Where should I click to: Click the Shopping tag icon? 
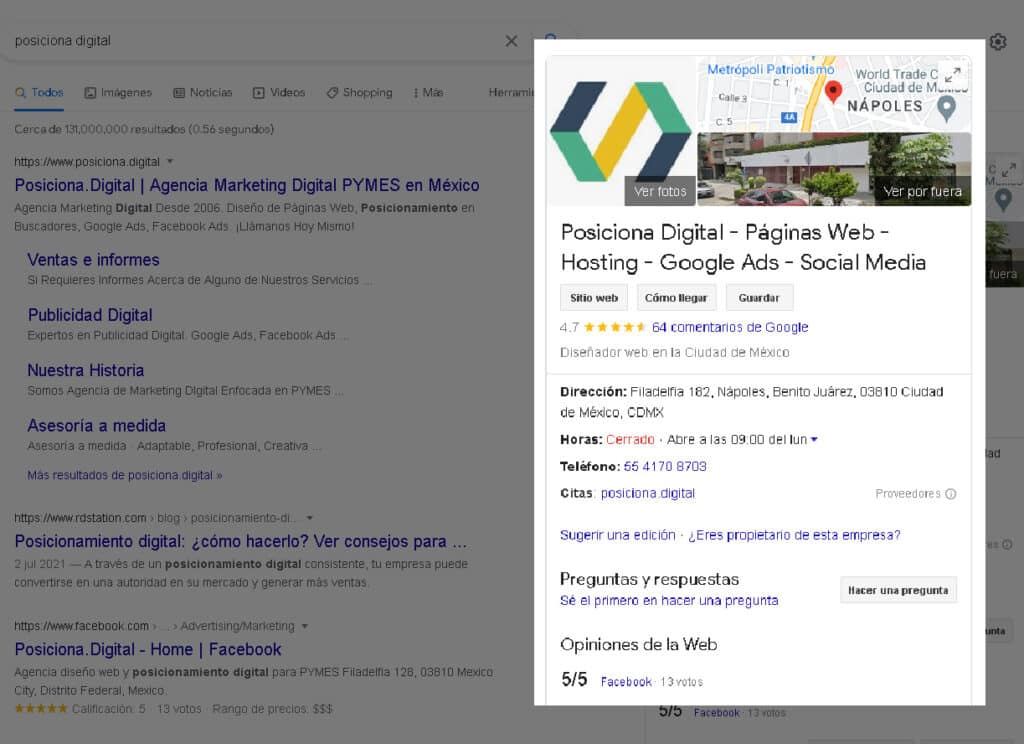click(x=332, y=93)
